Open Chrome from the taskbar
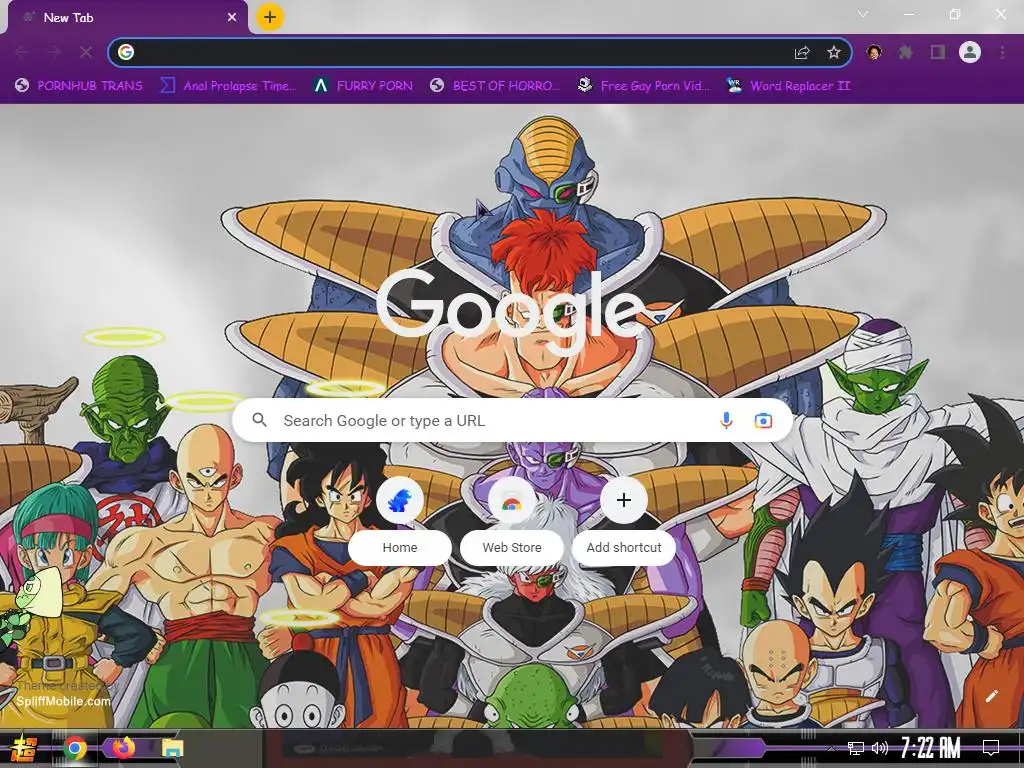 (75, 748)
